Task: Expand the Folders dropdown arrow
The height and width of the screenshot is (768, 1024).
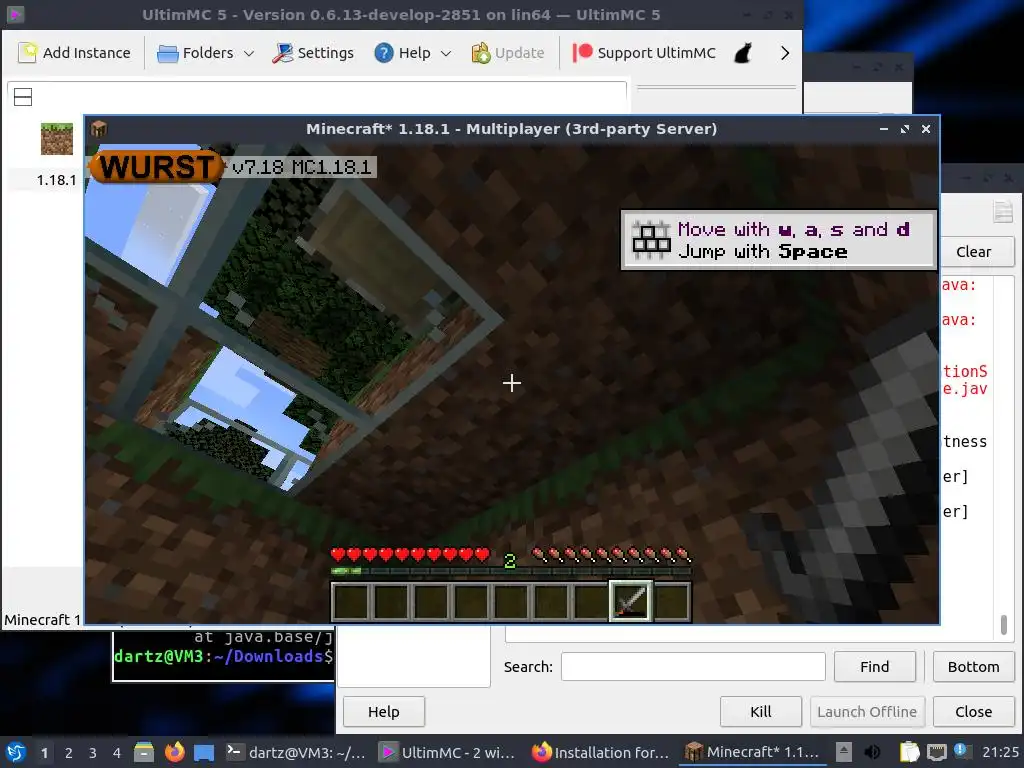Action: click(x=249, y=54)
